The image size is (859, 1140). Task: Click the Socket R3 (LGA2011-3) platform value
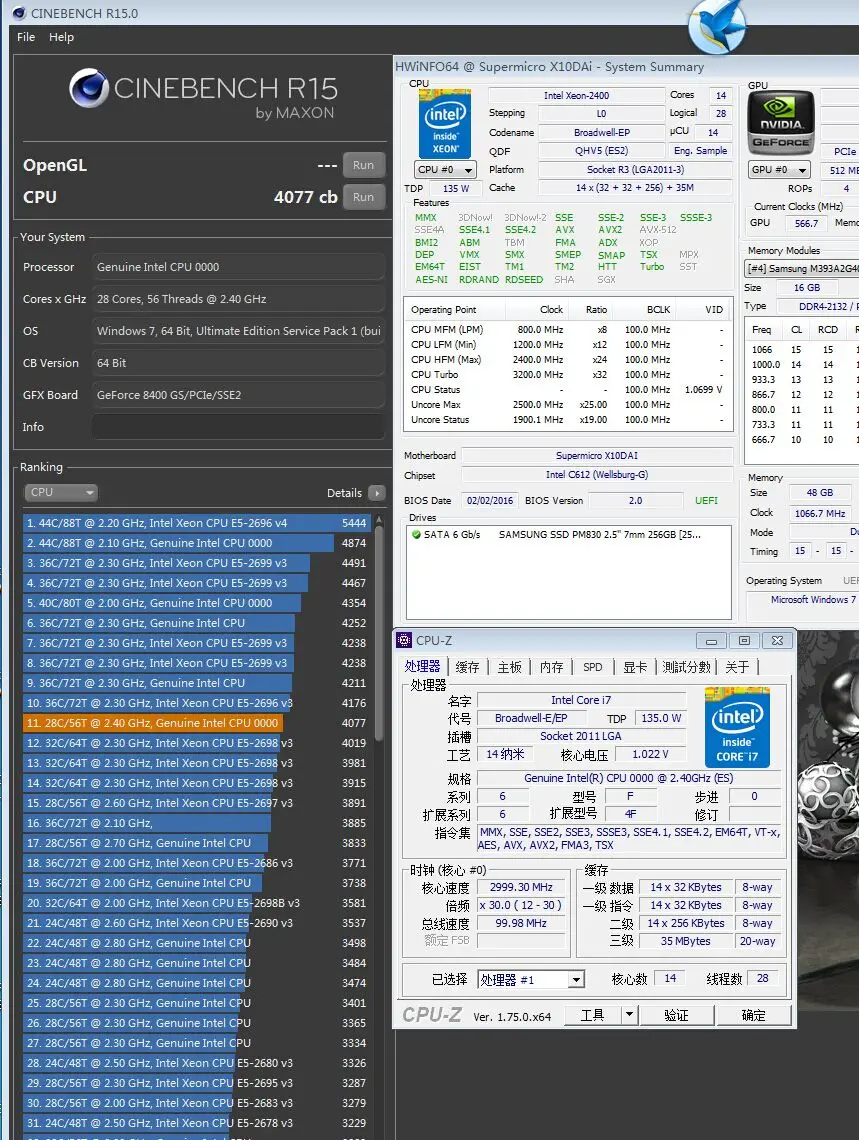635,169
